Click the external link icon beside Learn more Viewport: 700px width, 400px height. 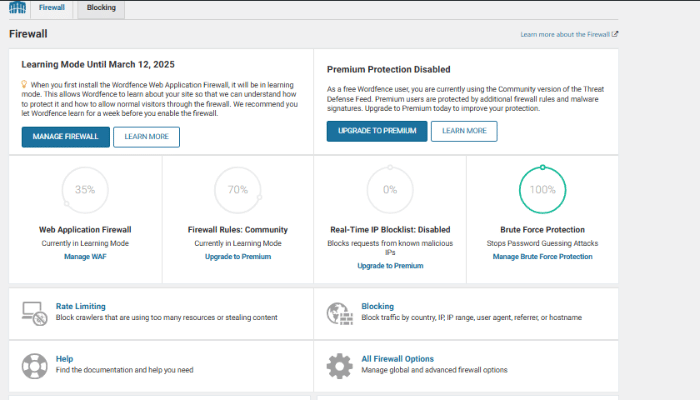[x=615, y=34]
